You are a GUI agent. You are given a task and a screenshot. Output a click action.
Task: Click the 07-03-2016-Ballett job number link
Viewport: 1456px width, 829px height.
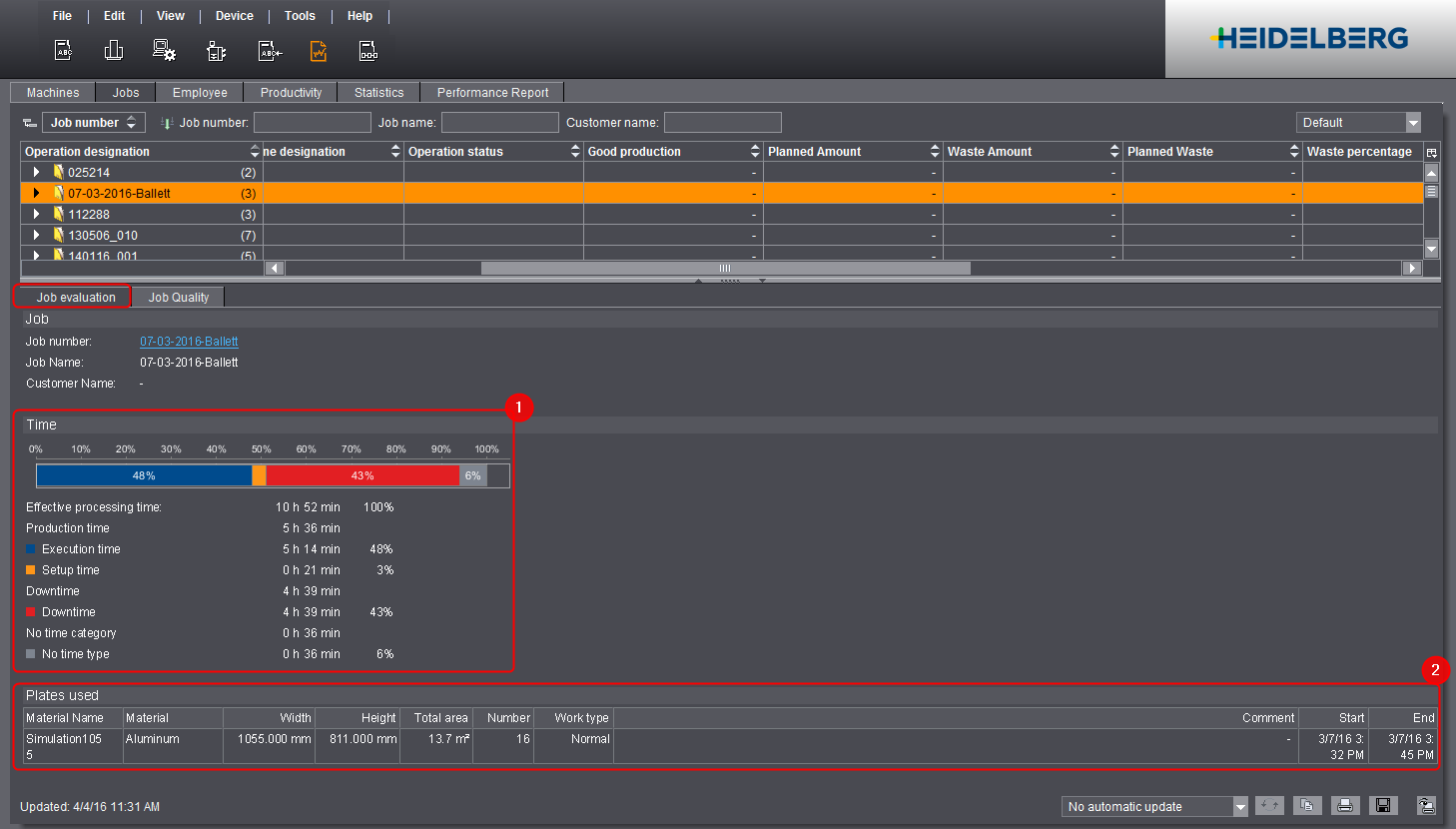pos(189,342)
